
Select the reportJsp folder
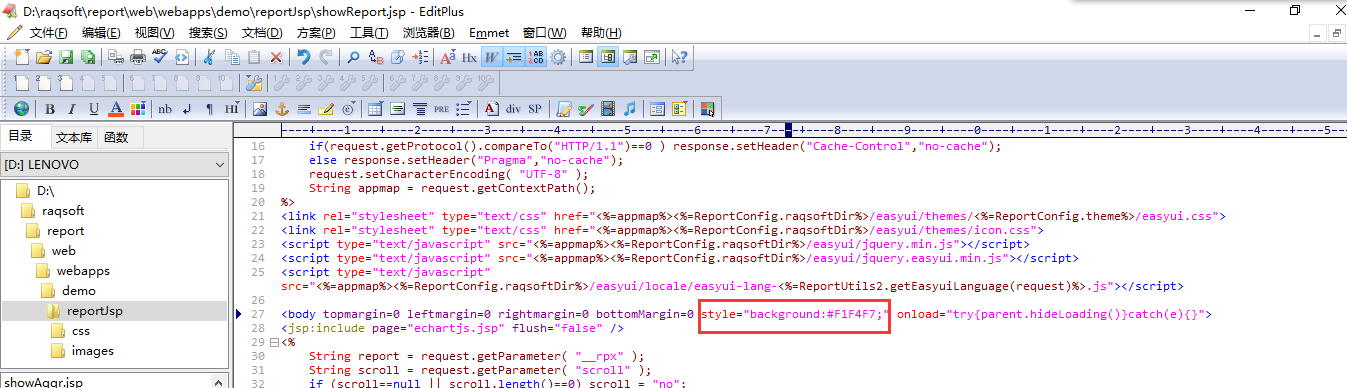(x=94, y=310)
